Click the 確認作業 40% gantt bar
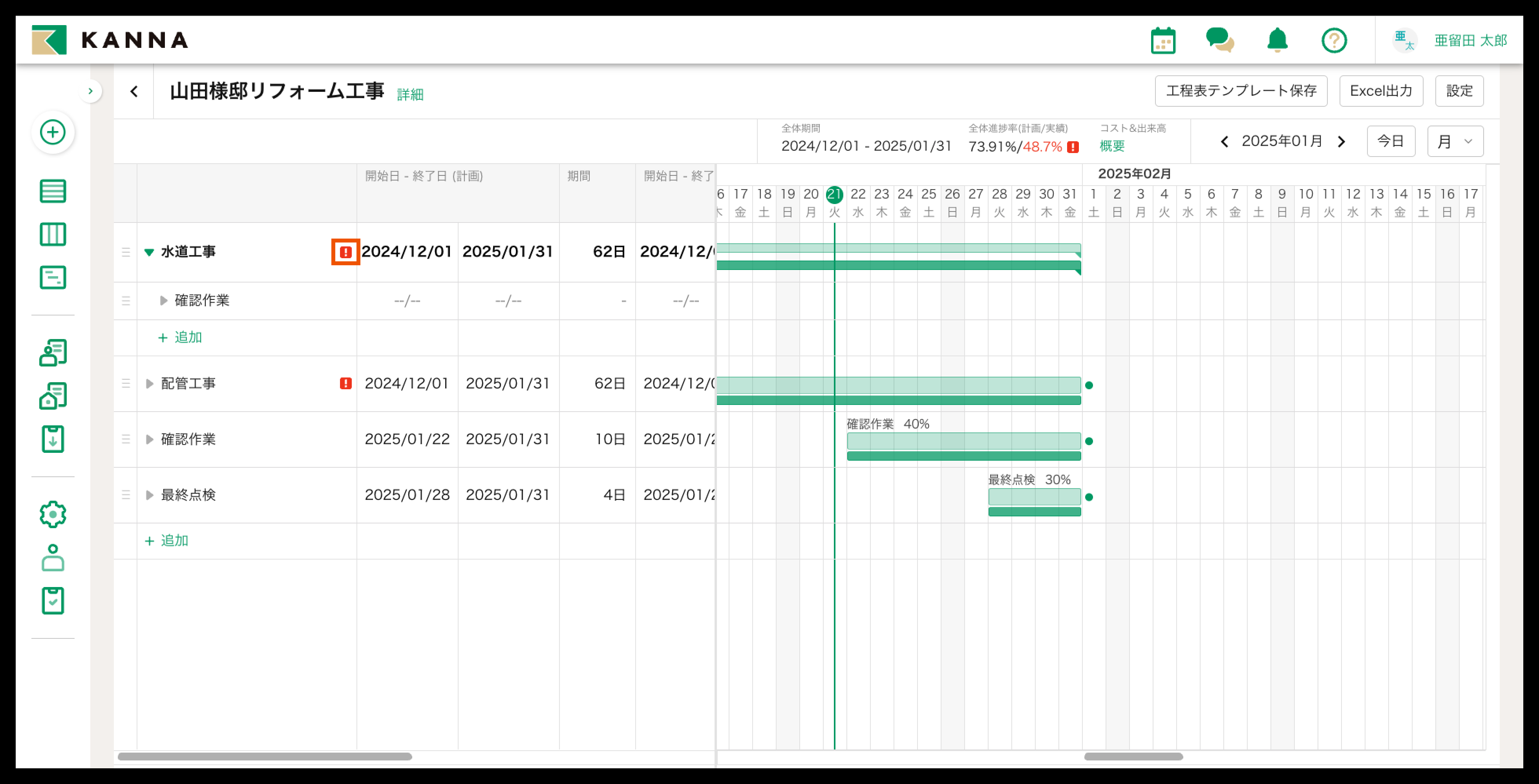Viewport: 1539px width, 784px height. click(963, 441)
